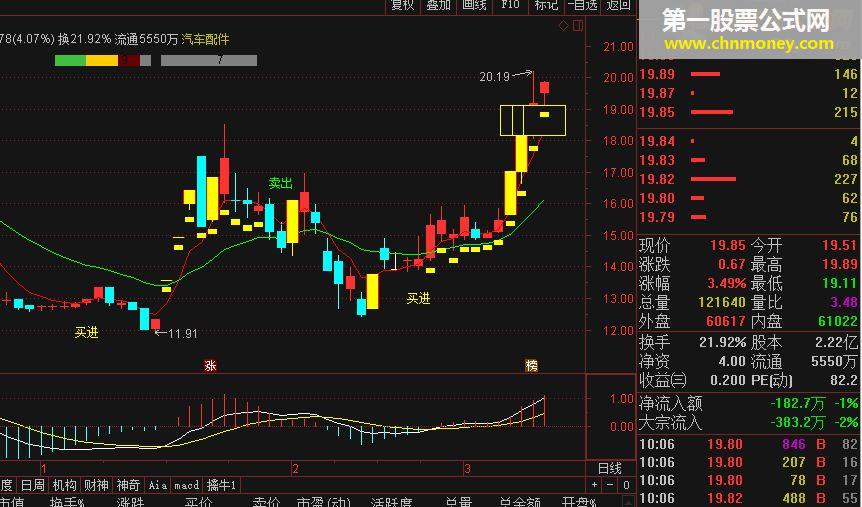The height and width of the screenshot is (507, 862).
Task: Click the split-panel icon above the chart
Action: [577, 26]
